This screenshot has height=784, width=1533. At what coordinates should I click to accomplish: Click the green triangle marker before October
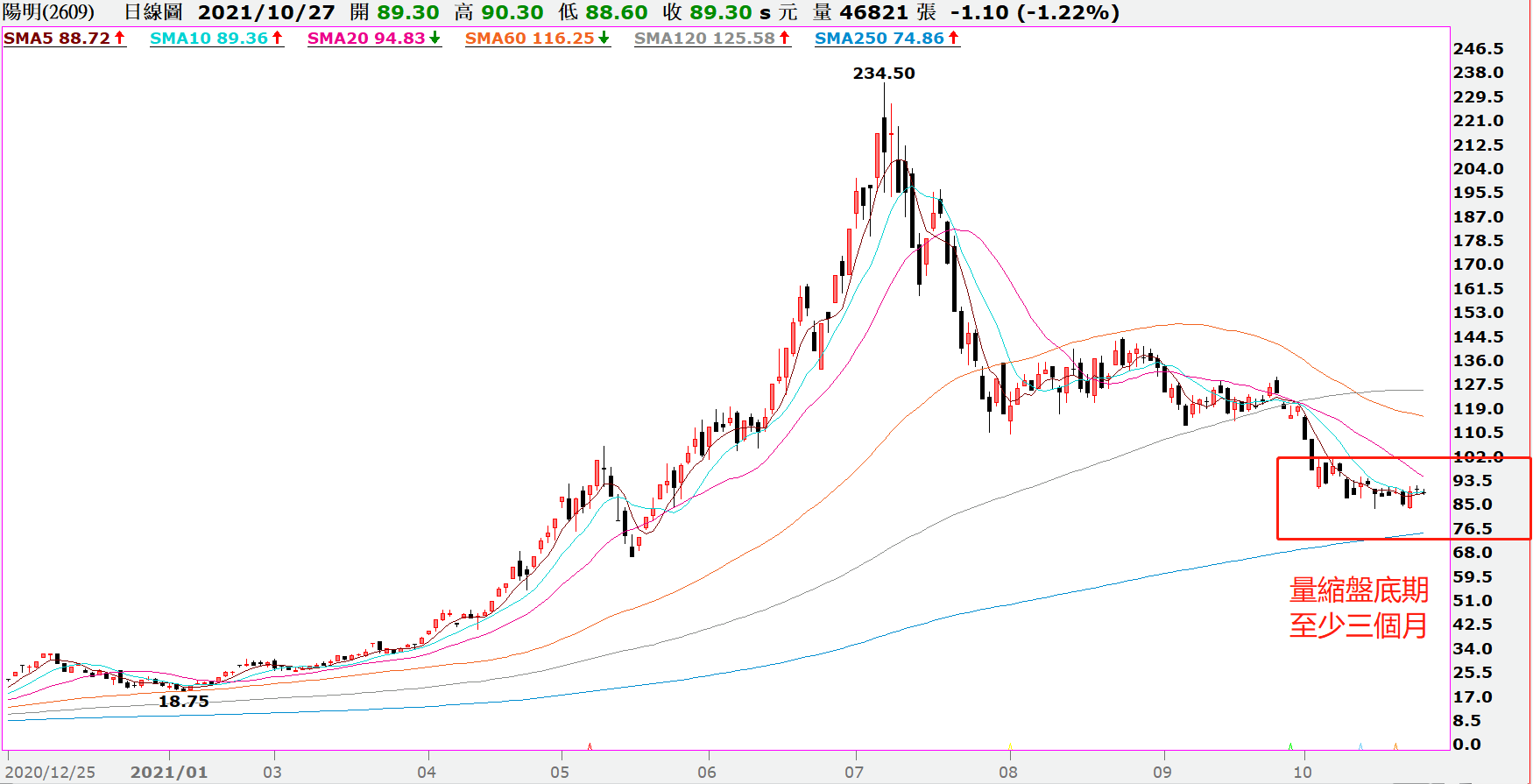(x=1290, y=746)
